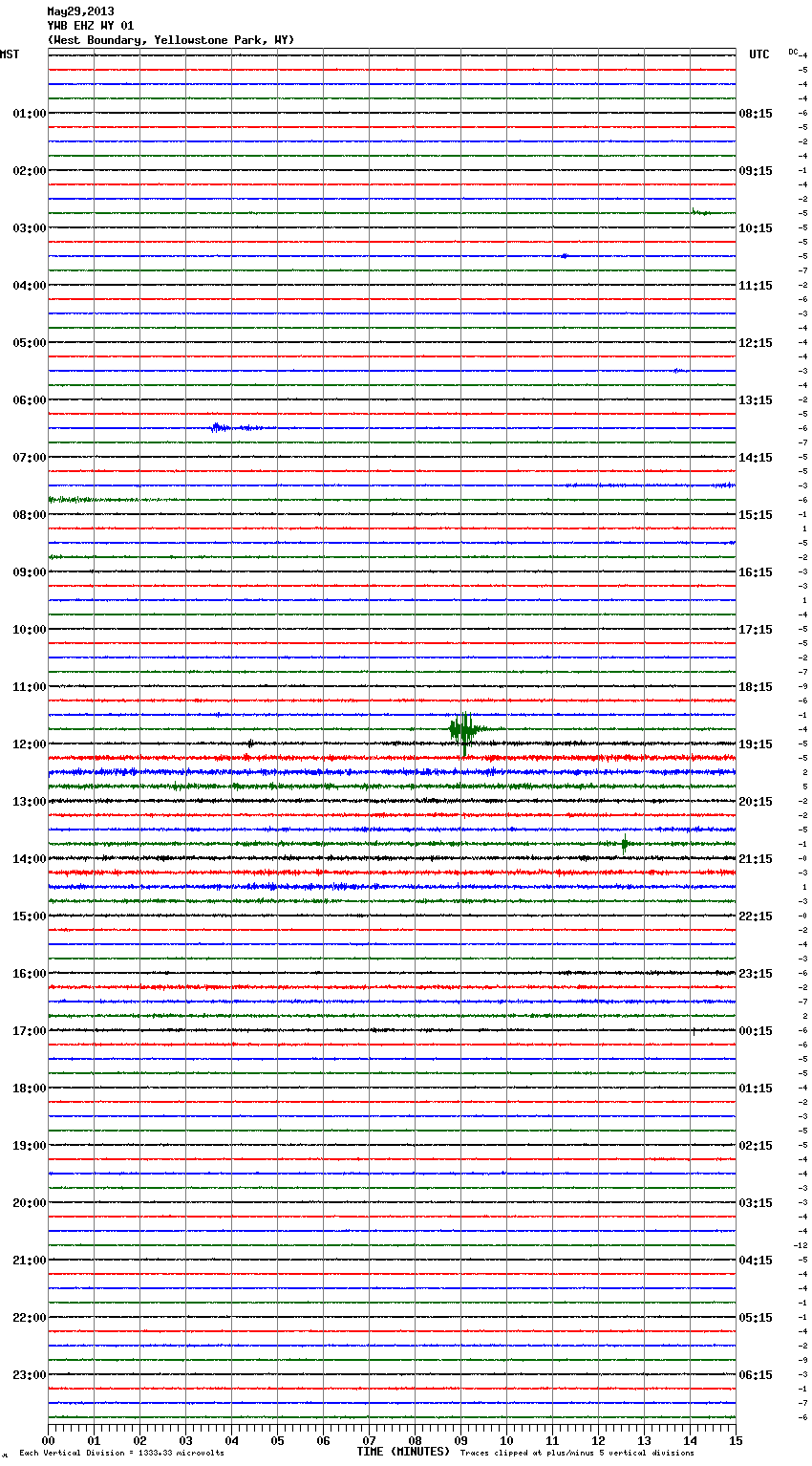Screen dimensions: 812x1466
Task: Select the 19:00 MST hour label
Action: 30,1146
